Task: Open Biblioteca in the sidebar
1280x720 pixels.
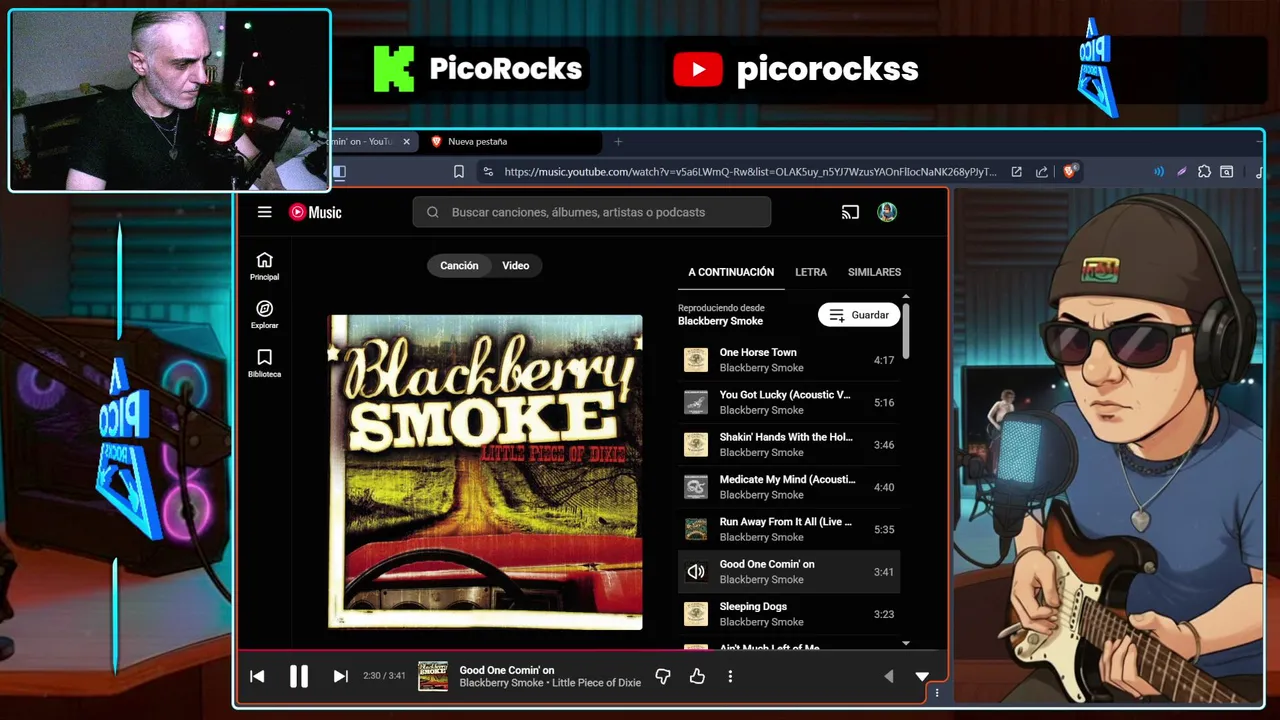Action: 264,363
